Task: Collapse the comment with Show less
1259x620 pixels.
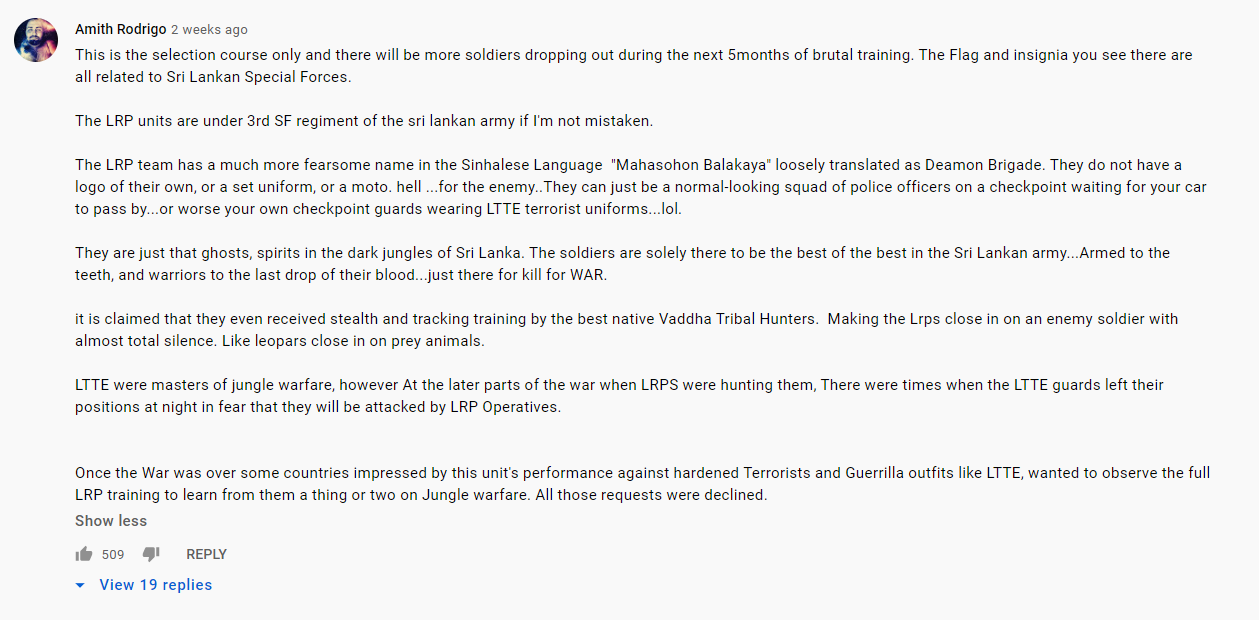Action: pos(111,521)
